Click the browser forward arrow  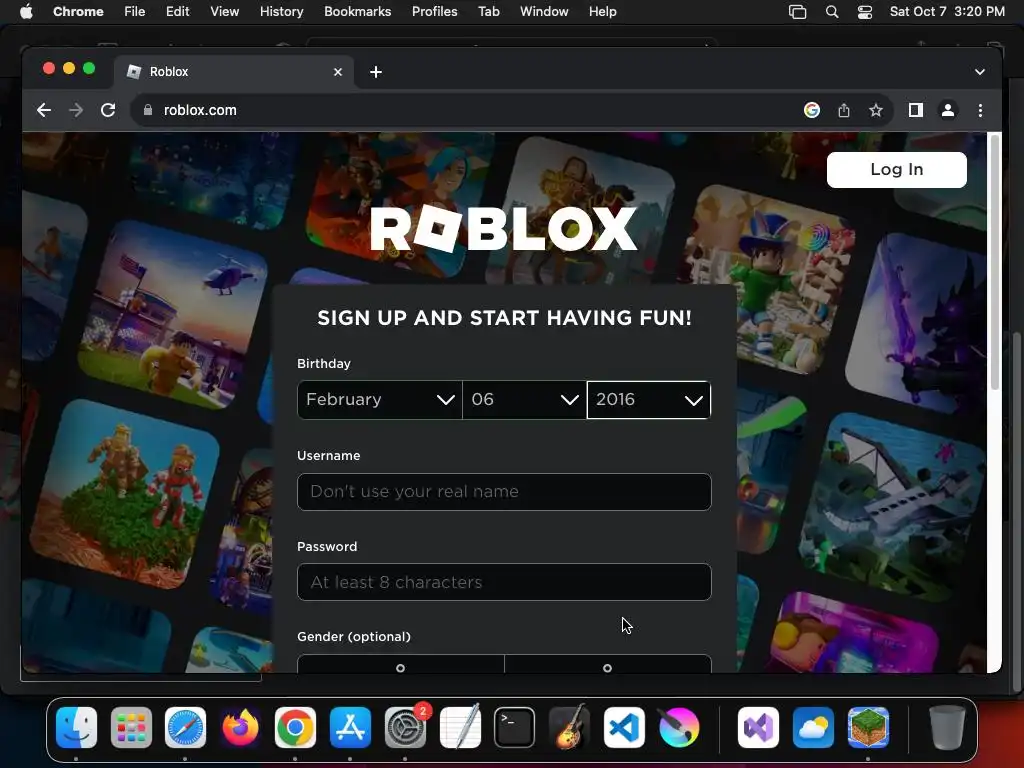click(76, 110)
